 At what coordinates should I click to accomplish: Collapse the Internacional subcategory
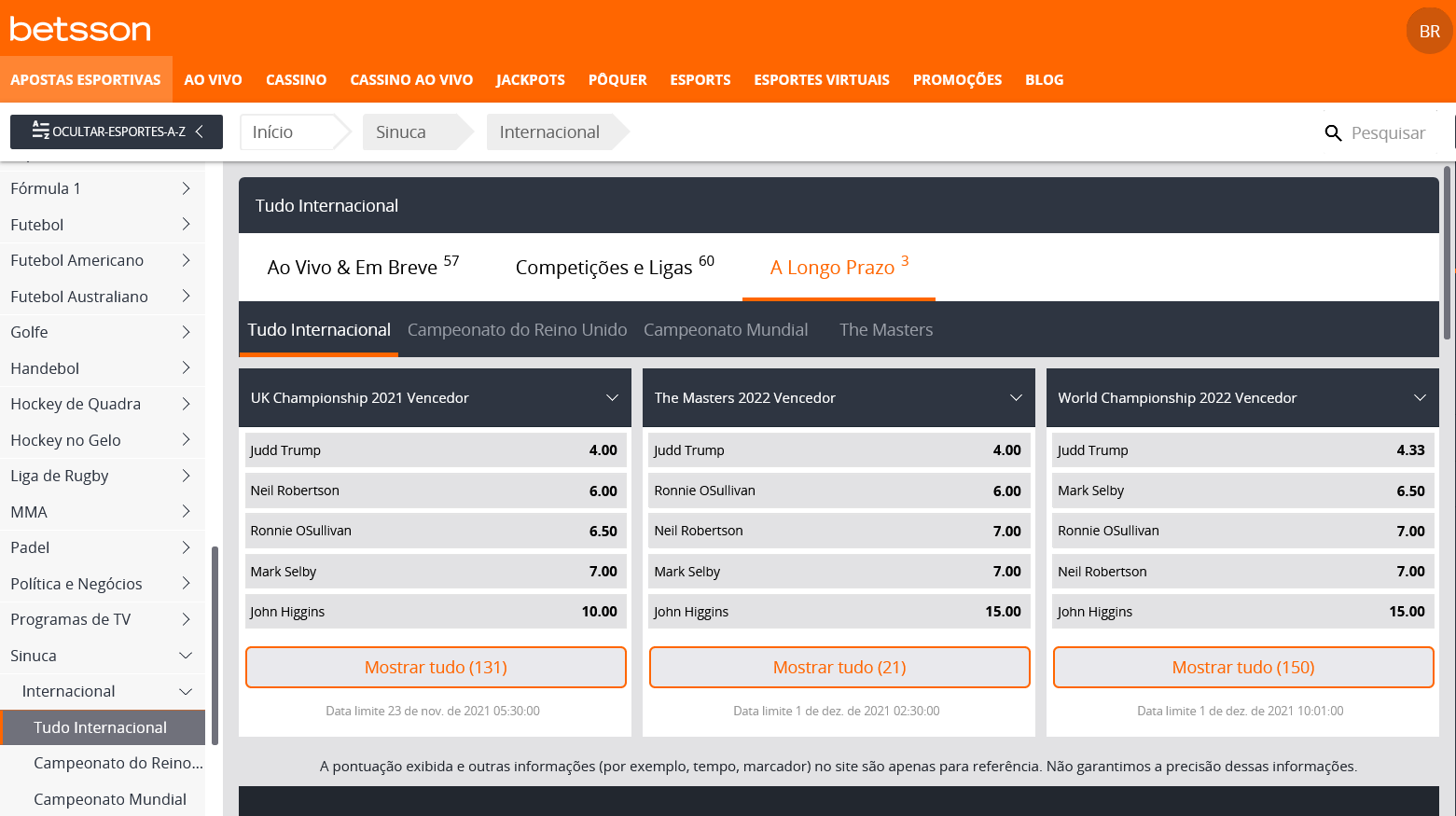(103, 691)
